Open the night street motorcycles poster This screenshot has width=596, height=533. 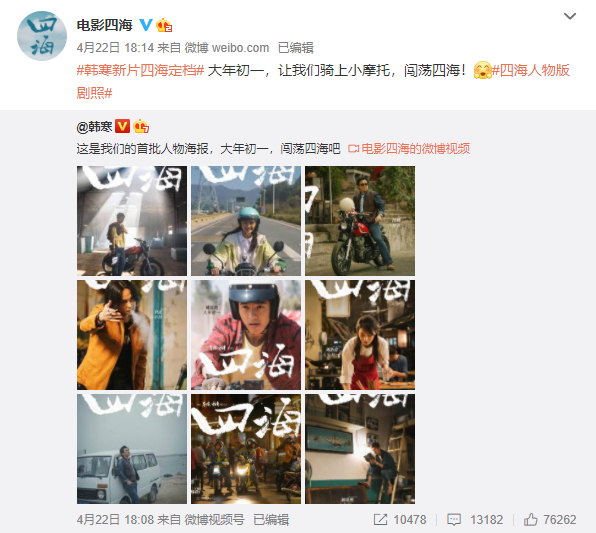246,449
